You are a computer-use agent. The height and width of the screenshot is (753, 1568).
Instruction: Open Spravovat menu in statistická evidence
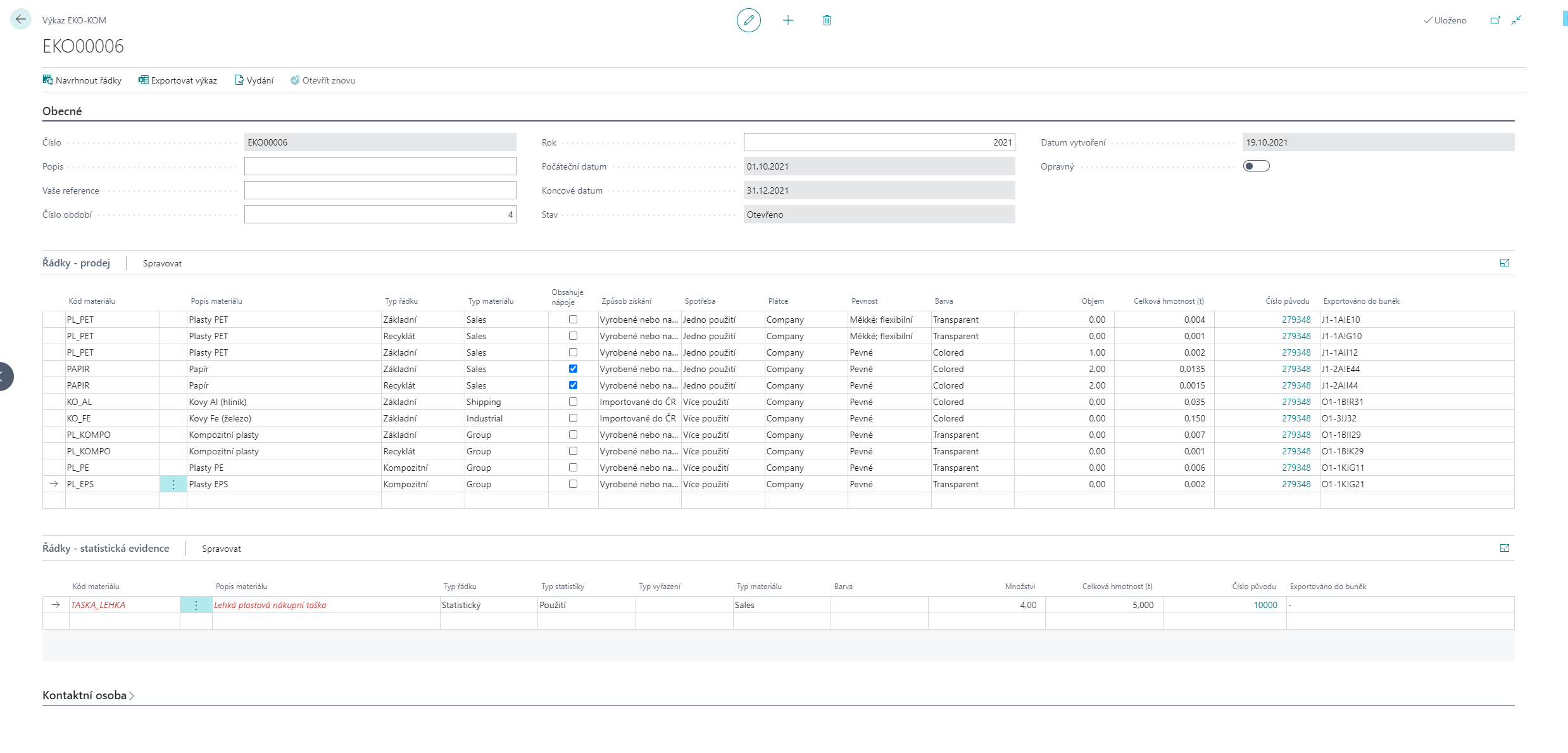click(x=222, y=549)
